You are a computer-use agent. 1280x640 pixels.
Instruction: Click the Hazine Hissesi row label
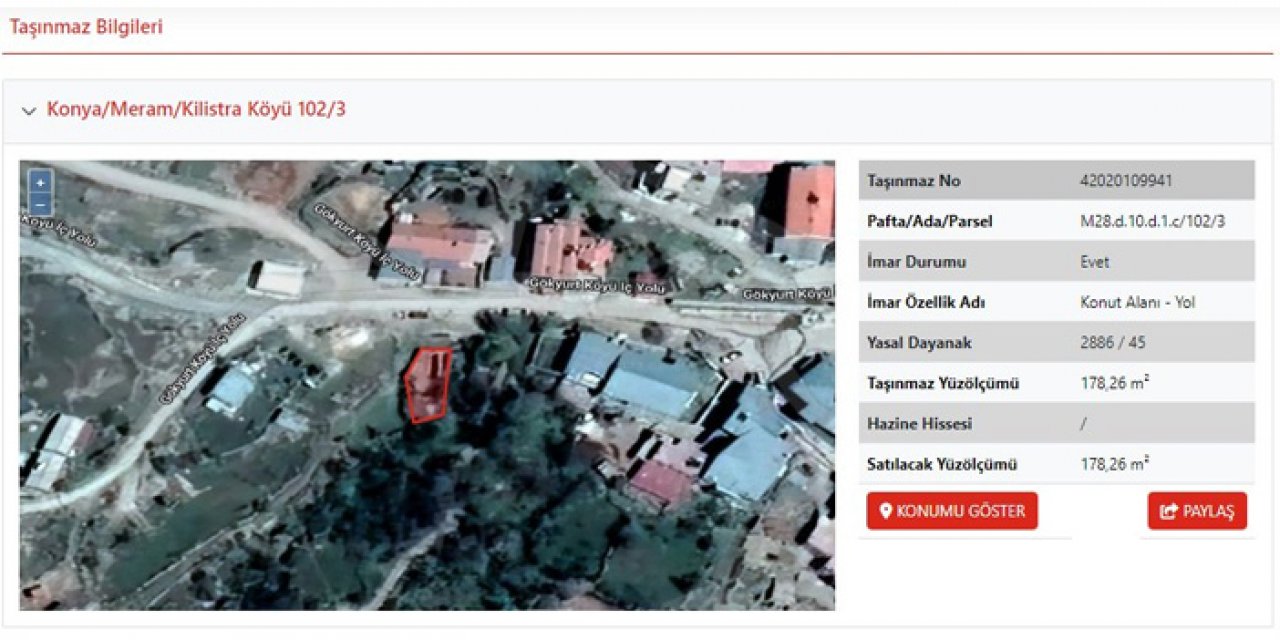click(x=915, y=424)
